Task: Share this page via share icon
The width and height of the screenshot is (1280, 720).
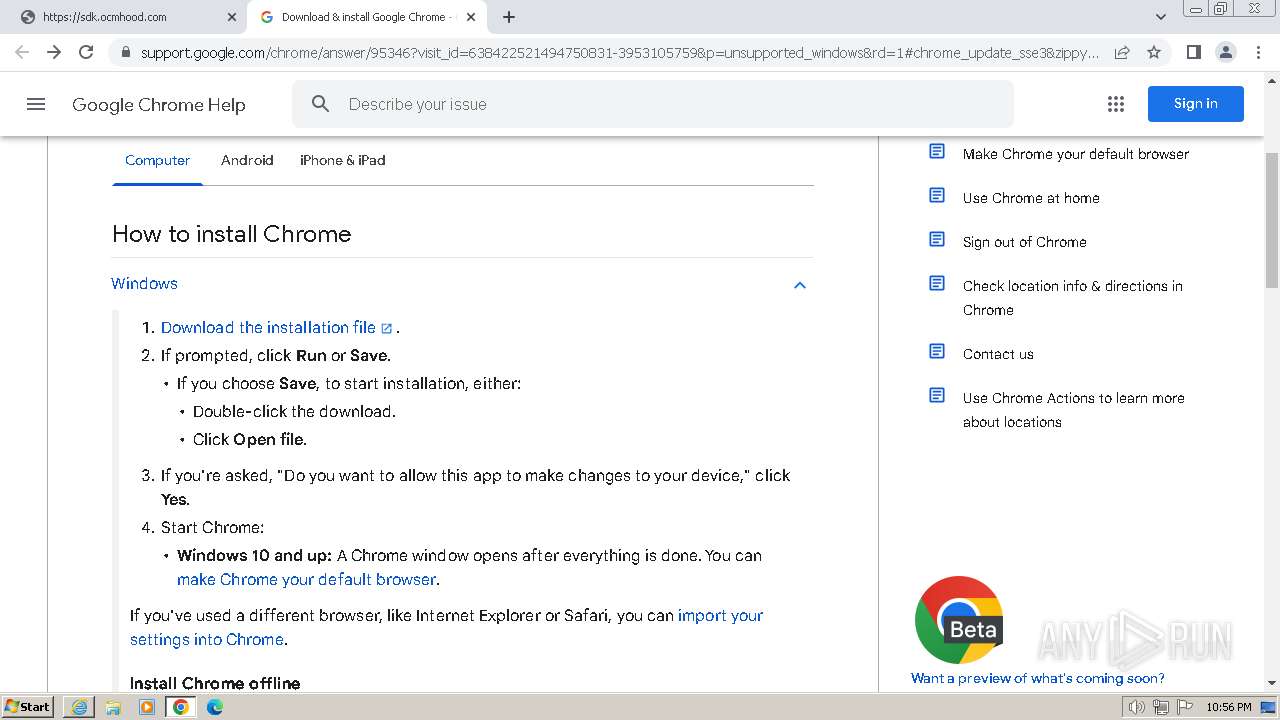Action: (x=1122, y=52)
